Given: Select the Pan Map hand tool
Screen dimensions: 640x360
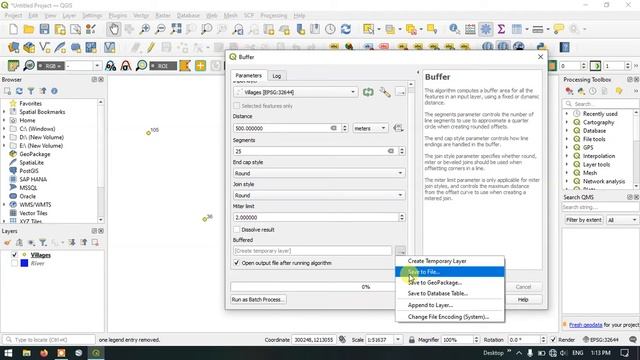Looking at the screenshot, I should coord(113,29).
